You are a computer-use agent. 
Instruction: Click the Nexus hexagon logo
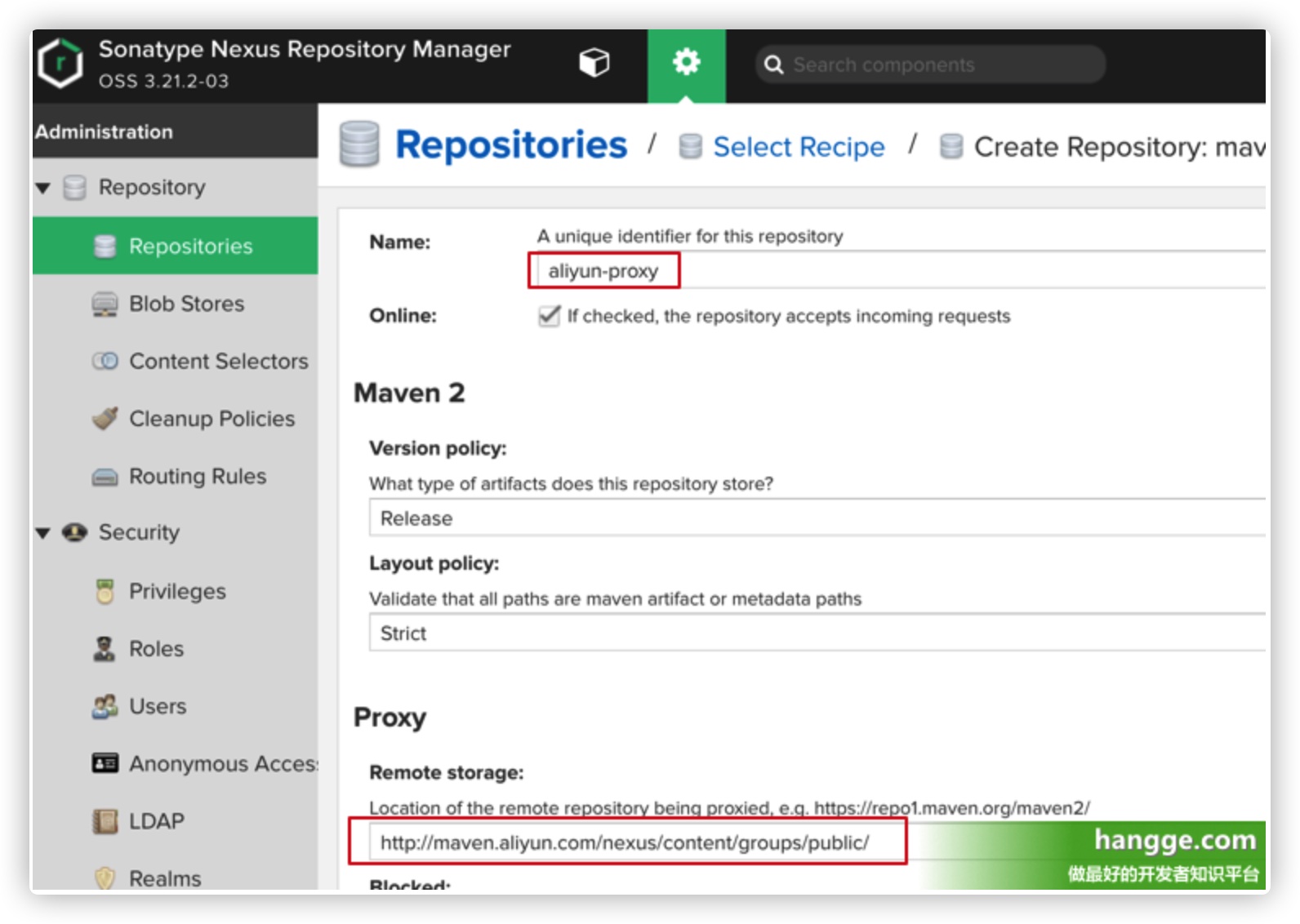(x=61, y=63)
